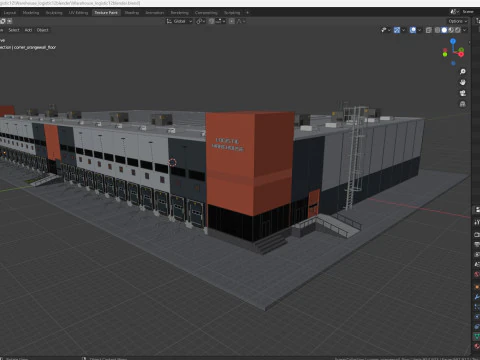Toggle viewport gizmos display
Screen dimensions: 480x360
pos(397,30)
